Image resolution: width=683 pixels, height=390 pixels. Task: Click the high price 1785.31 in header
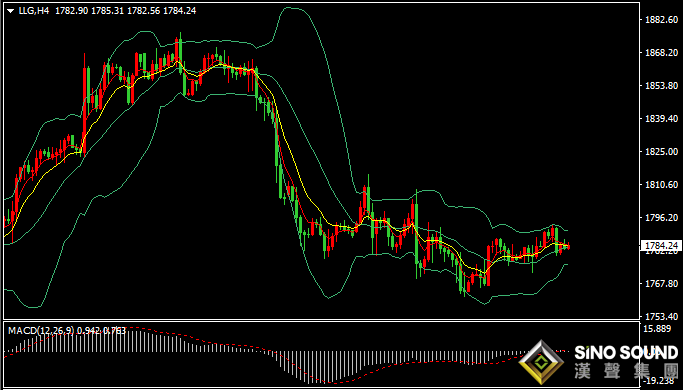coord(107,11)
